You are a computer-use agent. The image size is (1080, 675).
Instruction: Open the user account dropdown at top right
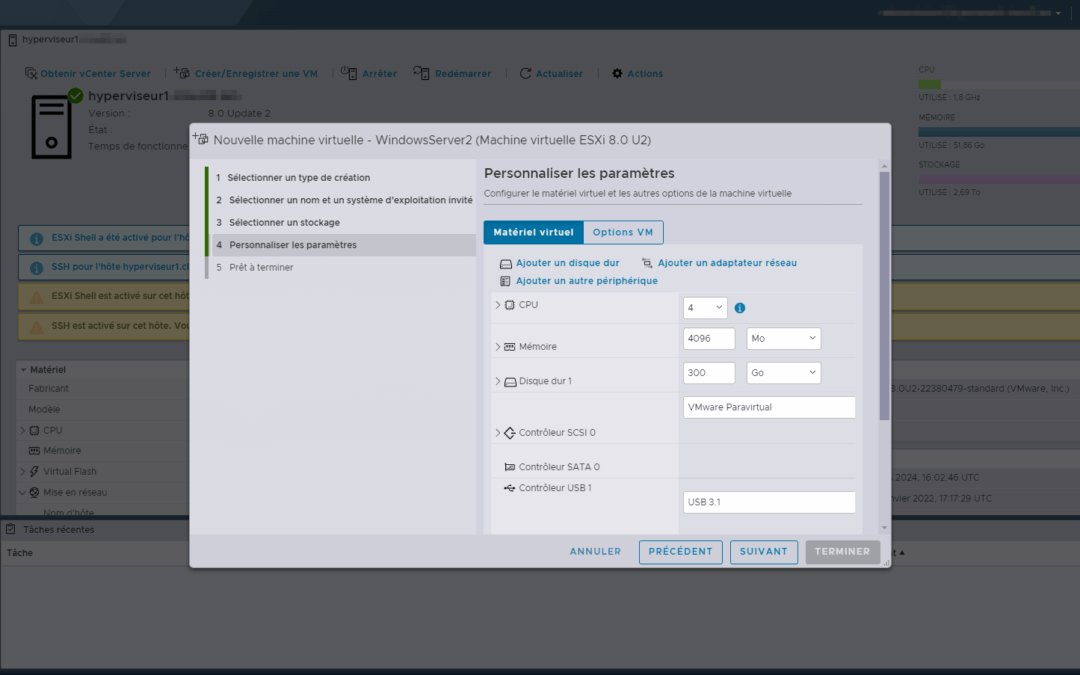(1058, 13)
